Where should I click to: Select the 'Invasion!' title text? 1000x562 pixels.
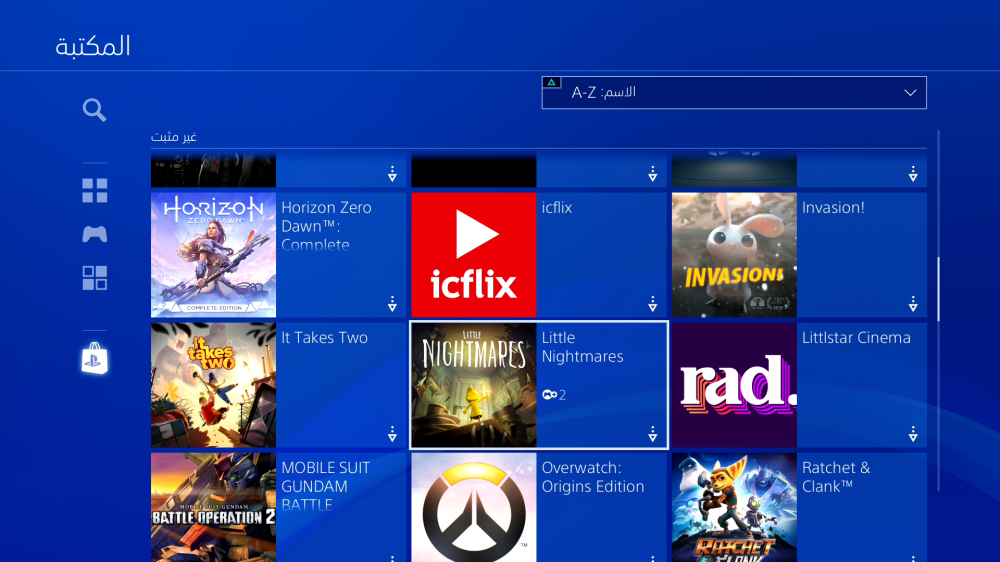click(x=833, y=207)
